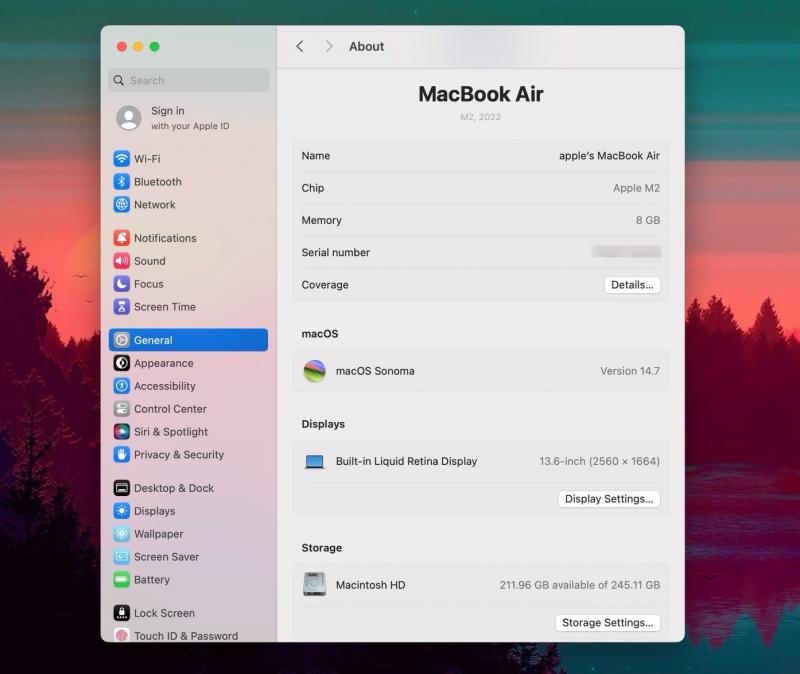Click the Desktop & Dock icon
The height and width of the screenshot is (674, 800).
coord(121,488)
